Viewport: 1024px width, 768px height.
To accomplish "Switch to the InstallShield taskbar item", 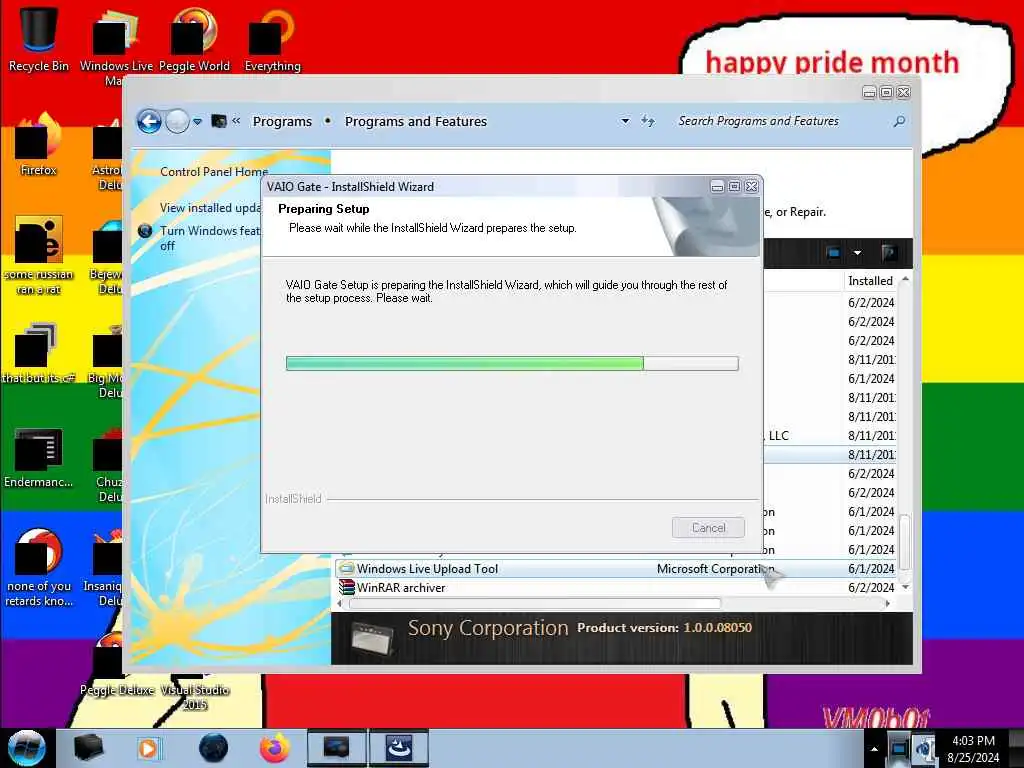I will point(398,748).
